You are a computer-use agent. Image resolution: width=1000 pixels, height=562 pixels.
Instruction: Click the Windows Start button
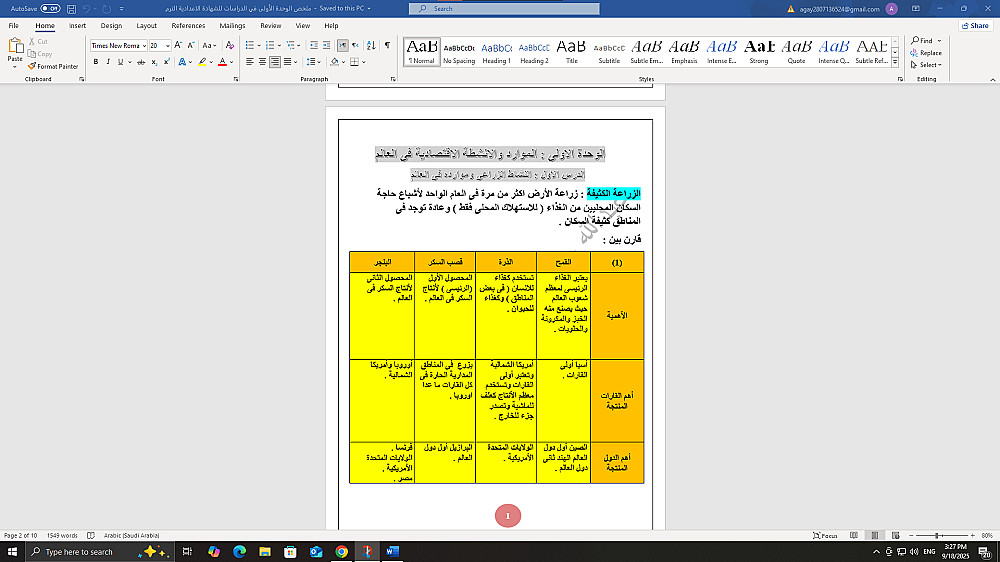click(12, 552)
